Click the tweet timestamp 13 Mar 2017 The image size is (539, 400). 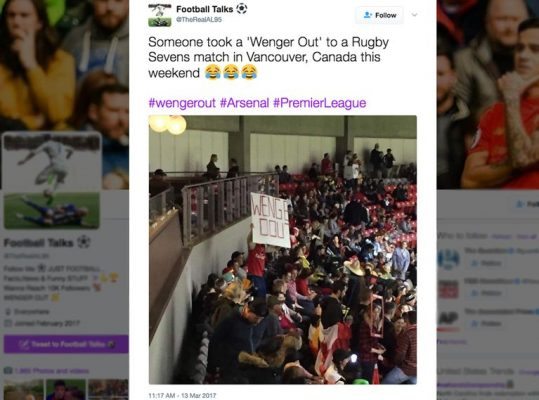[x=182, y=396]
